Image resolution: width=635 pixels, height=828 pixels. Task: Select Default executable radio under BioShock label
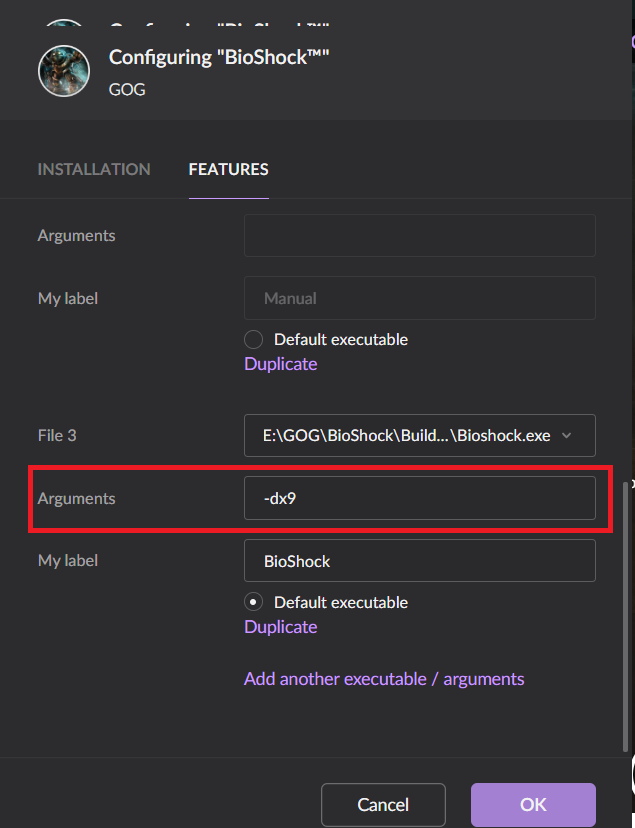pos(253,602)
